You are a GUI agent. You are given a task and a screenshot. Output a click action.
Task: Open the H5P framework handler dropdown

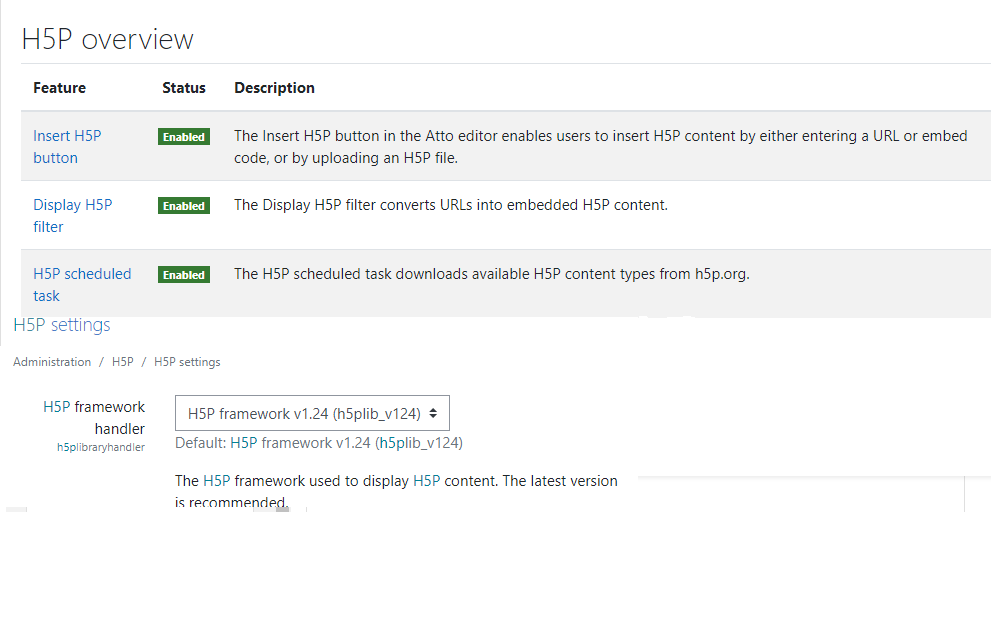312,413
